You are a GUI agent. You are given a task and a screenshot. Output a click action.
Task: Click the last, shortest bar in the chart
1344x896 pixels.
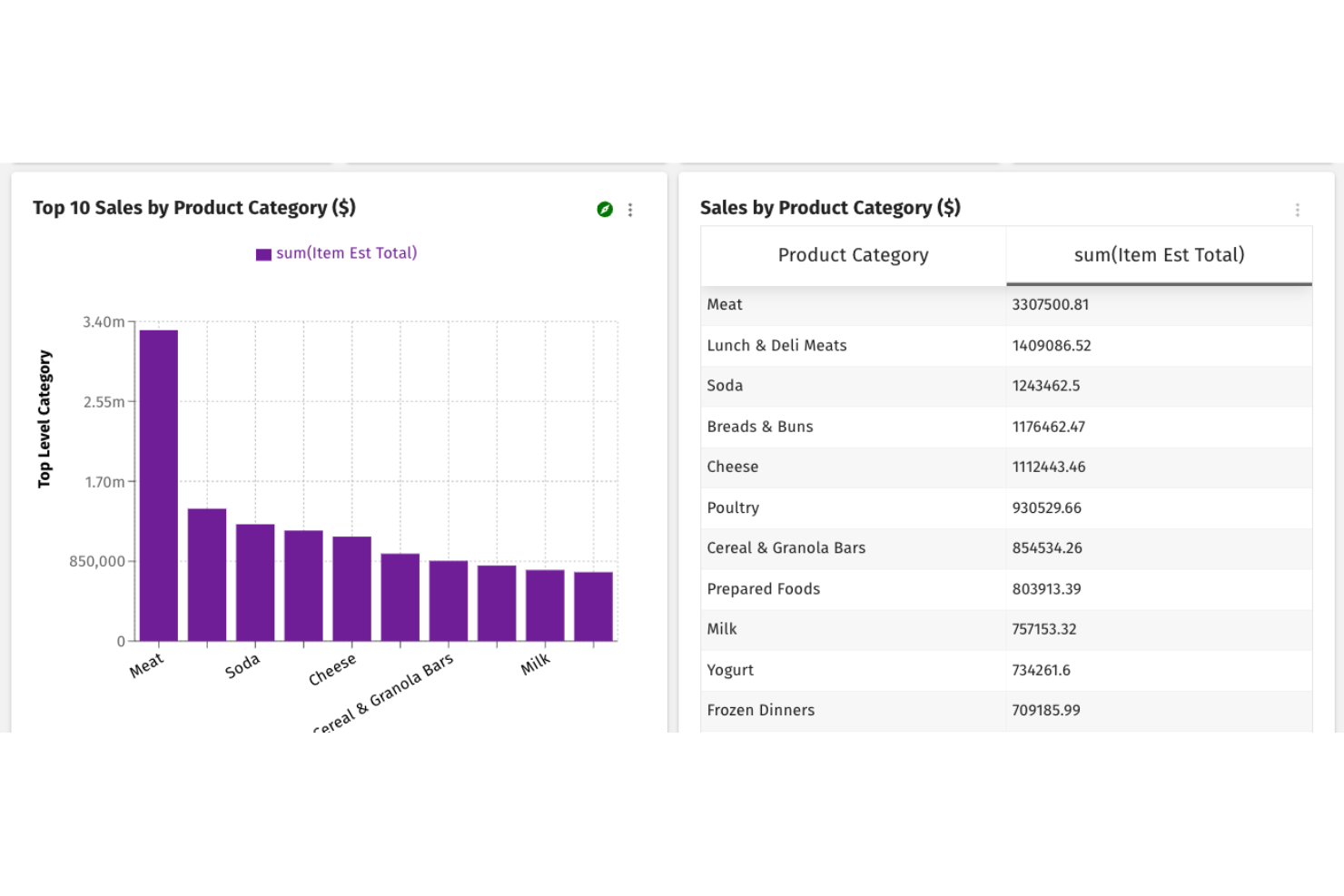[x=594, y=606]
